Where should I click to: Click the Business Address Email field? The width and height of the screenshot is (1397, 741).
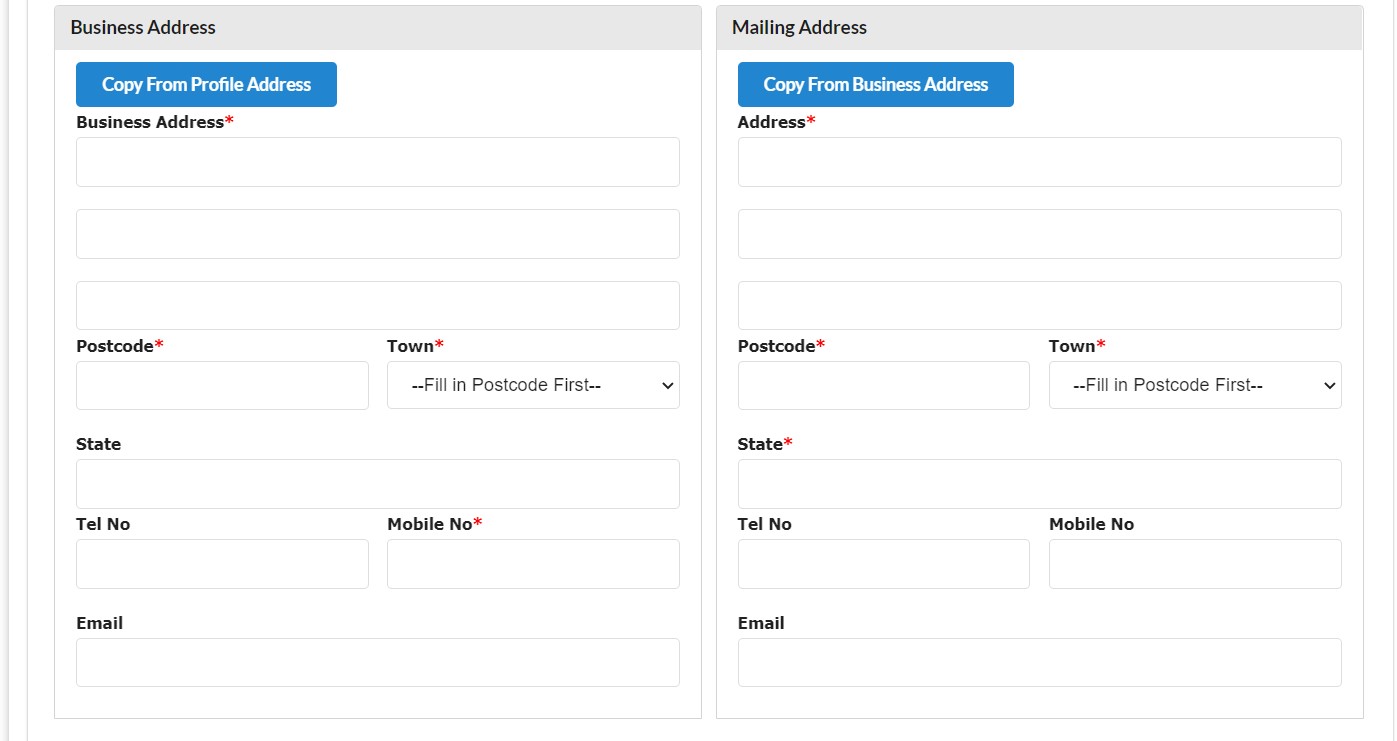(x=377, y=662)
